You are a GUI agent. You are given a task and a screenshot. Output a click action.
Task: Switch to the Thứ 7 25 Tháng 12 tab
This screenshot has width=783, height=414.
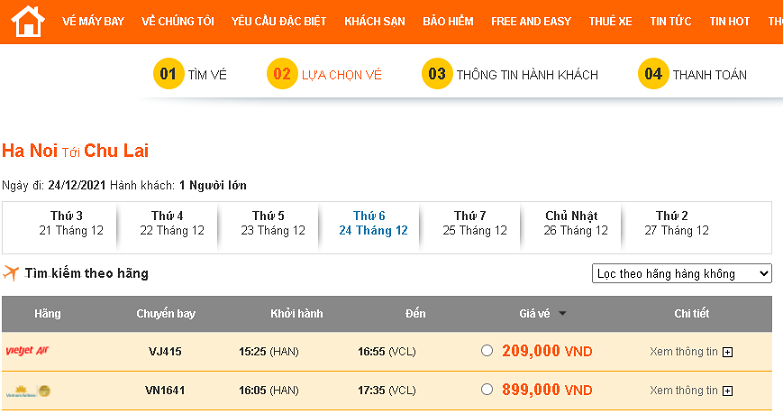coord(471,223)
